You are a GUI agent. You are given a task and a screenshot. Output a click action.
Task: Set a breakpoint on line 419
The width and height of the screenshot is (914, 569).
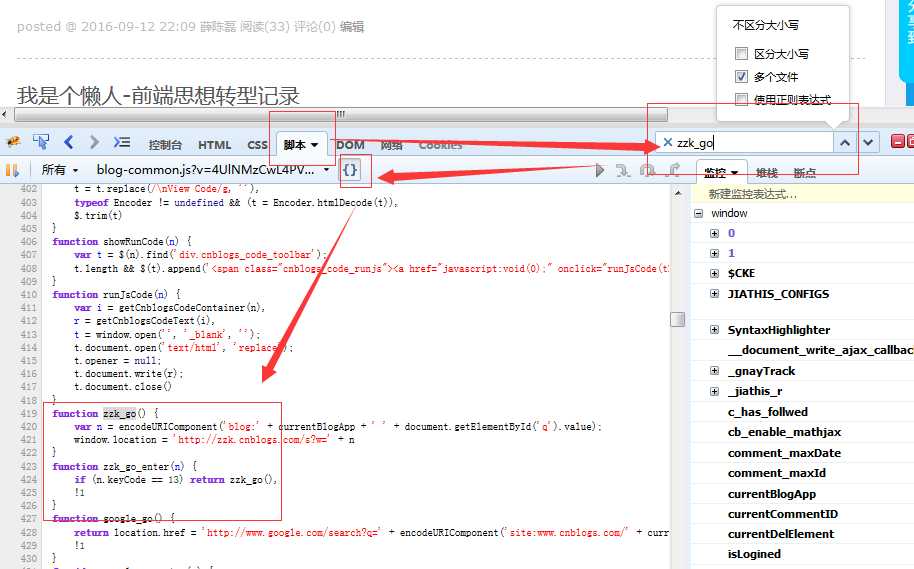[28, 413]
